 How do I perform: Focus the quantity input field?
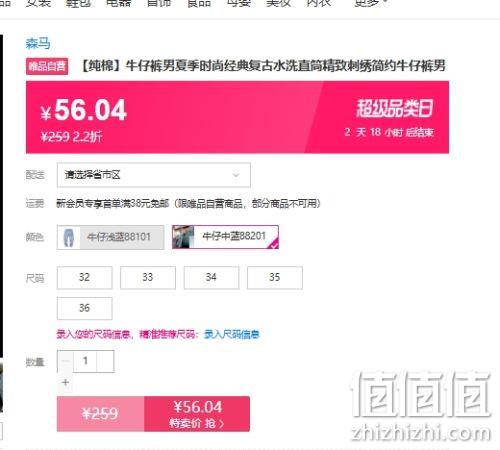pyautogui.click(x=85, y=361)
